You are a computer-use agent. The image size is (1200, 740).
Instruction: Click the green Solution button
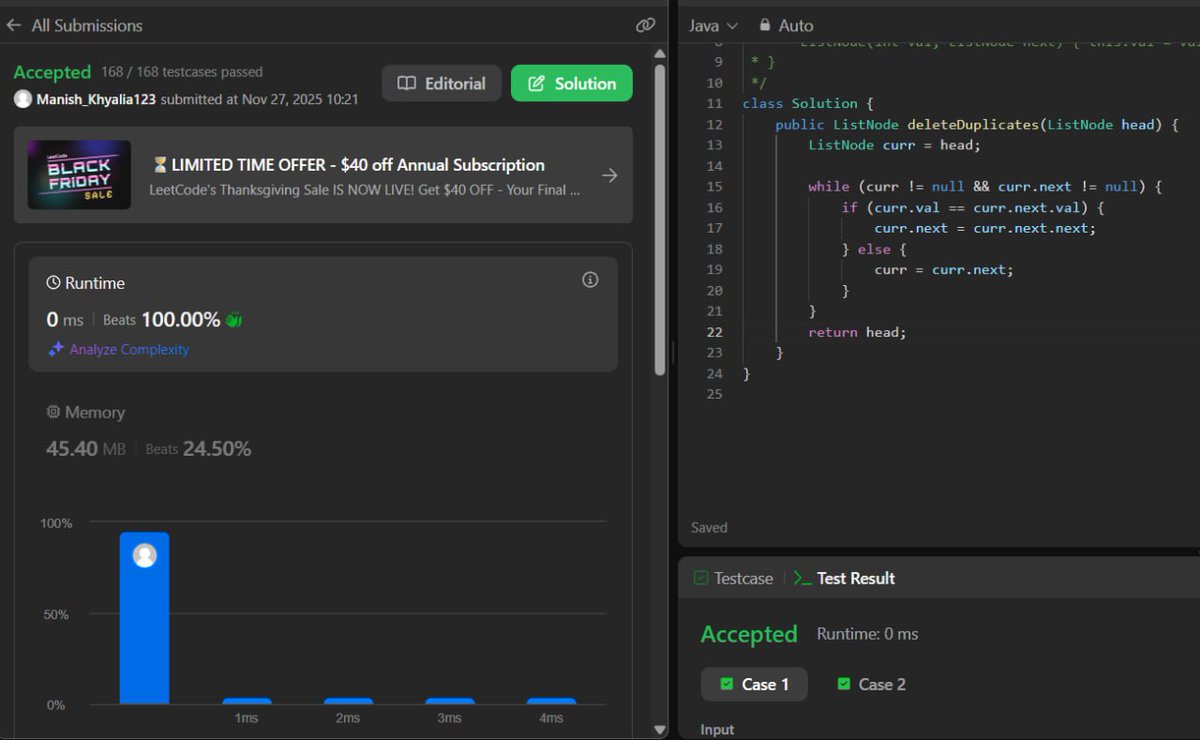pyautogui.click(x=571, y=84)
